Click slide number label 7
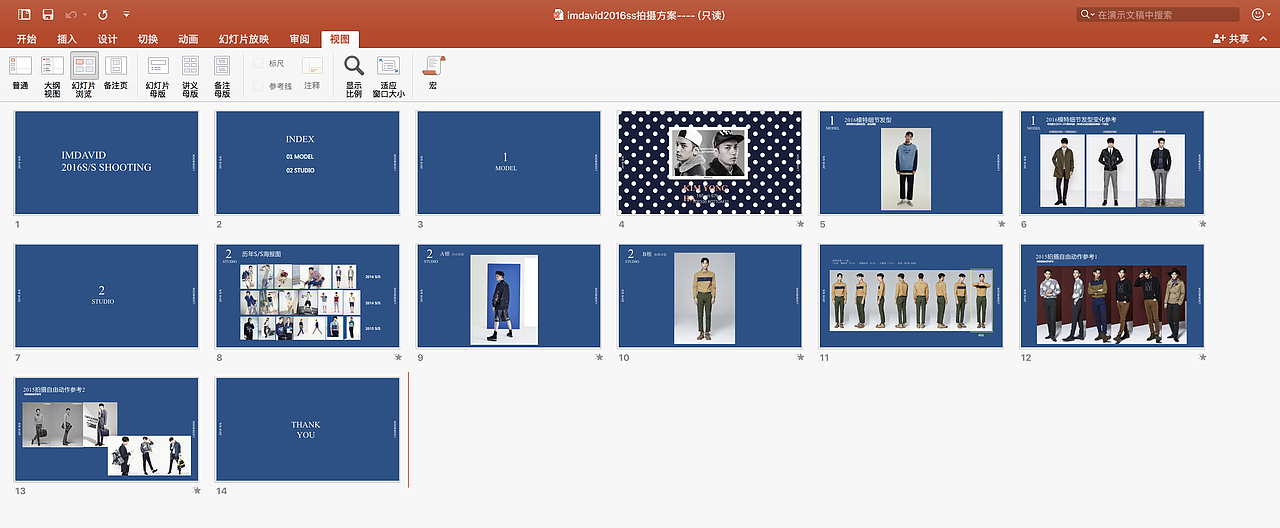Image resolution: width=1280 pixels, height=528 pixels. point(18,358)
